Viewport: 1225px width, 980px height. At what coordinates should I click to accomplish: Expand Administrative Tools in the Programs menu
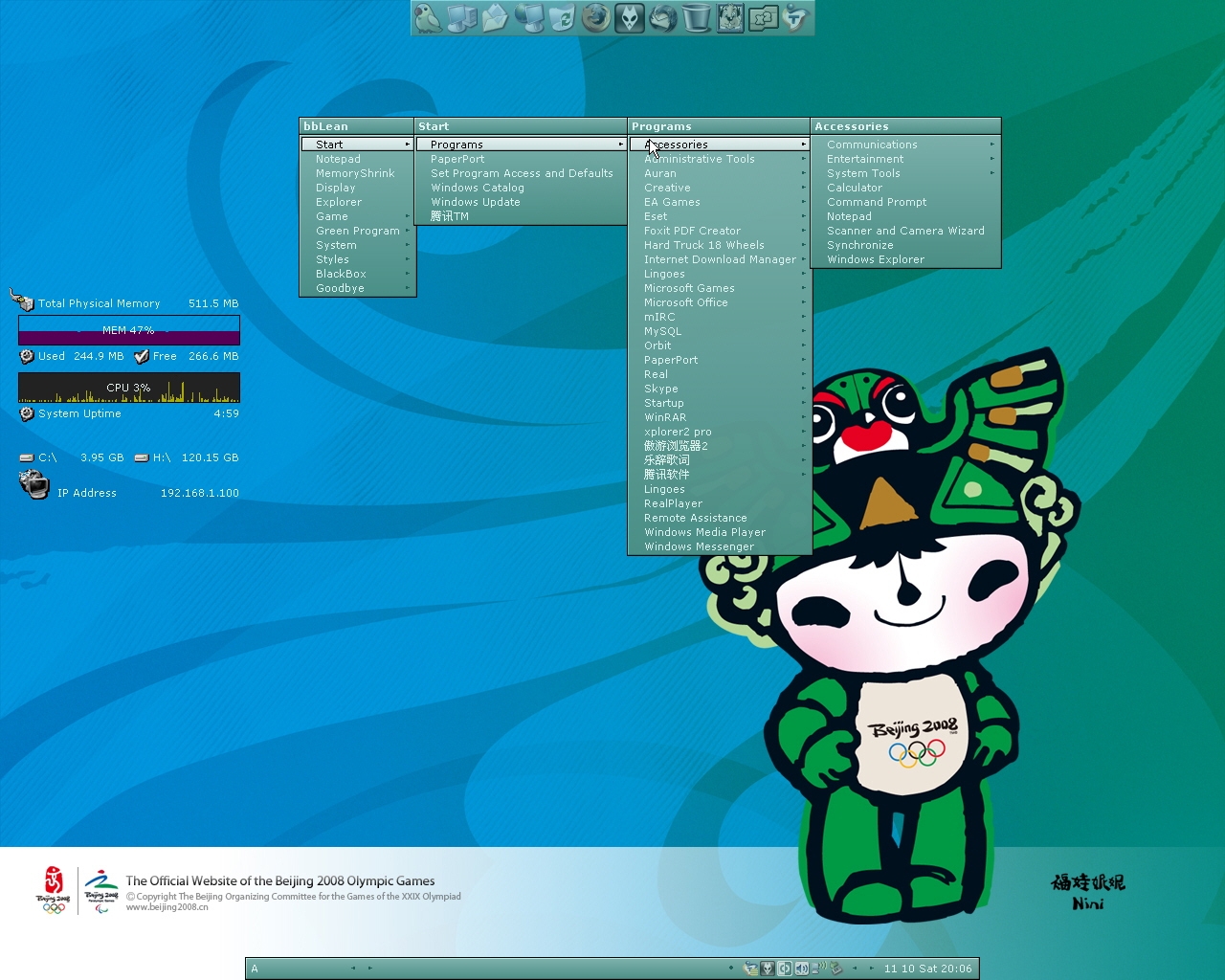(x=719, y=159)
